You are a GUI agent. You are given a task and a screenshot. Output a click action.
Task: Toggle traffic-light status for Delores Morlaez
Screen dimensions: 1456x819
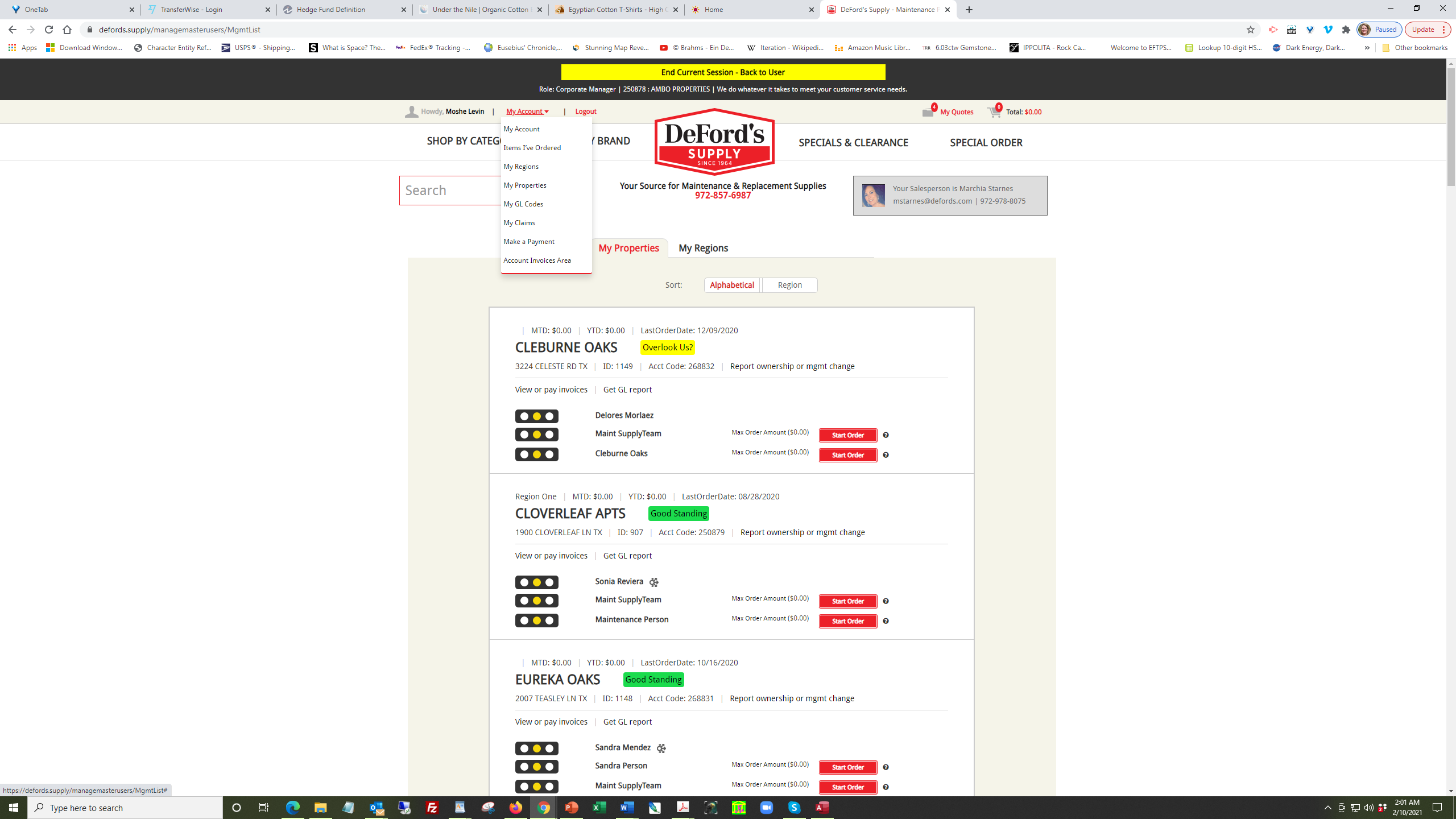536,416
